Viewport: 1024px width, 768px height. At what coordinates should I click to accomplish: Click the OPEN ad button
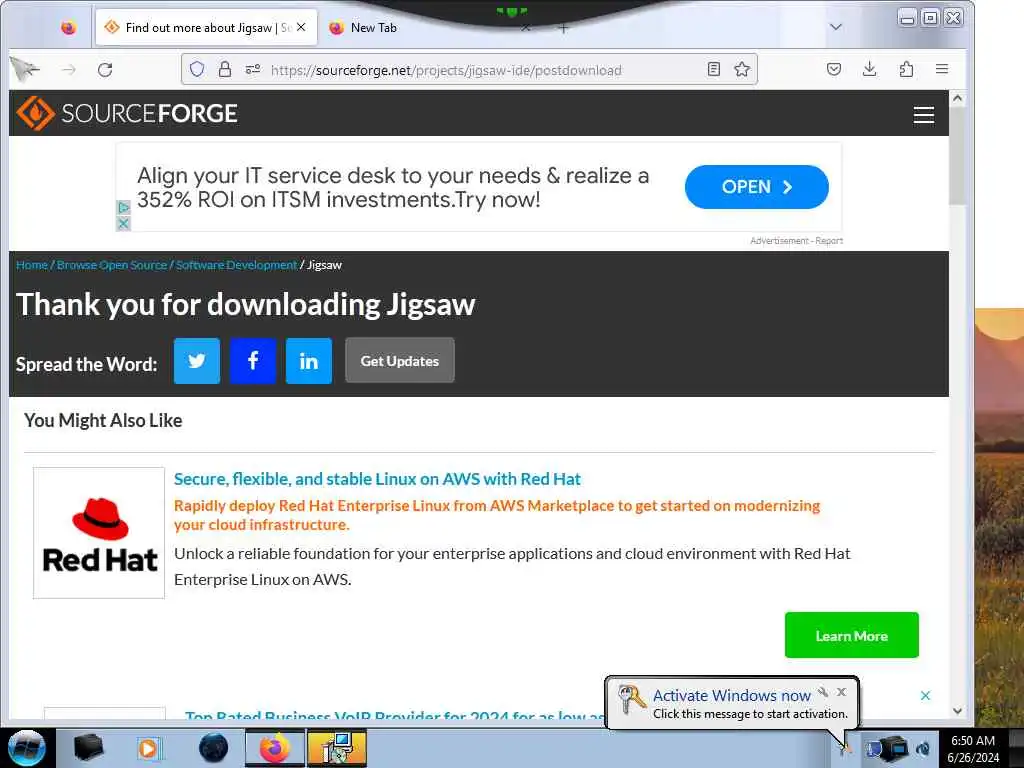757,187
